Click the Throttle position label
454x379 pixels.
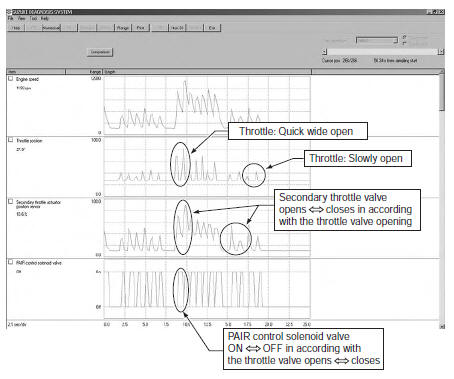29,141
